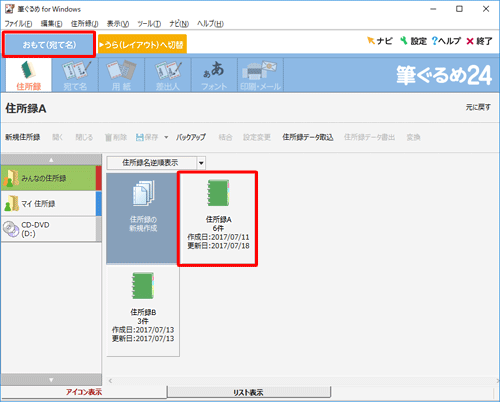This screenshot has height=402, width=500.
Task: Click the 削除 delete trash icon
Action: (116, 137)
